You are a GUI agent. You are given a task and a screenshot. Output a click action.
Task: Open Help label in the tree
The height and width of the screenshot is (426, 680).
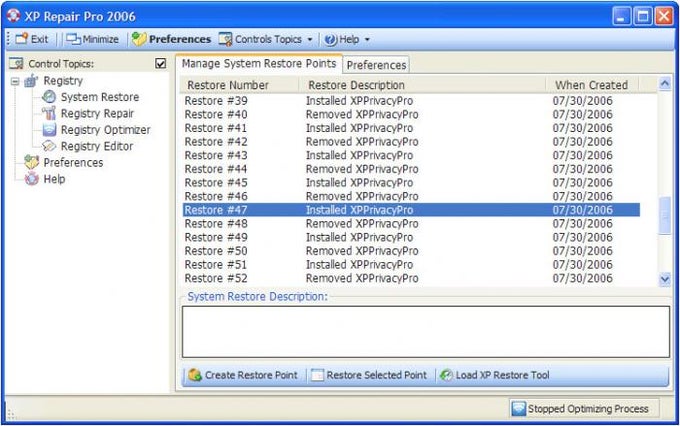pyautogui.click(x=54, y=179)
